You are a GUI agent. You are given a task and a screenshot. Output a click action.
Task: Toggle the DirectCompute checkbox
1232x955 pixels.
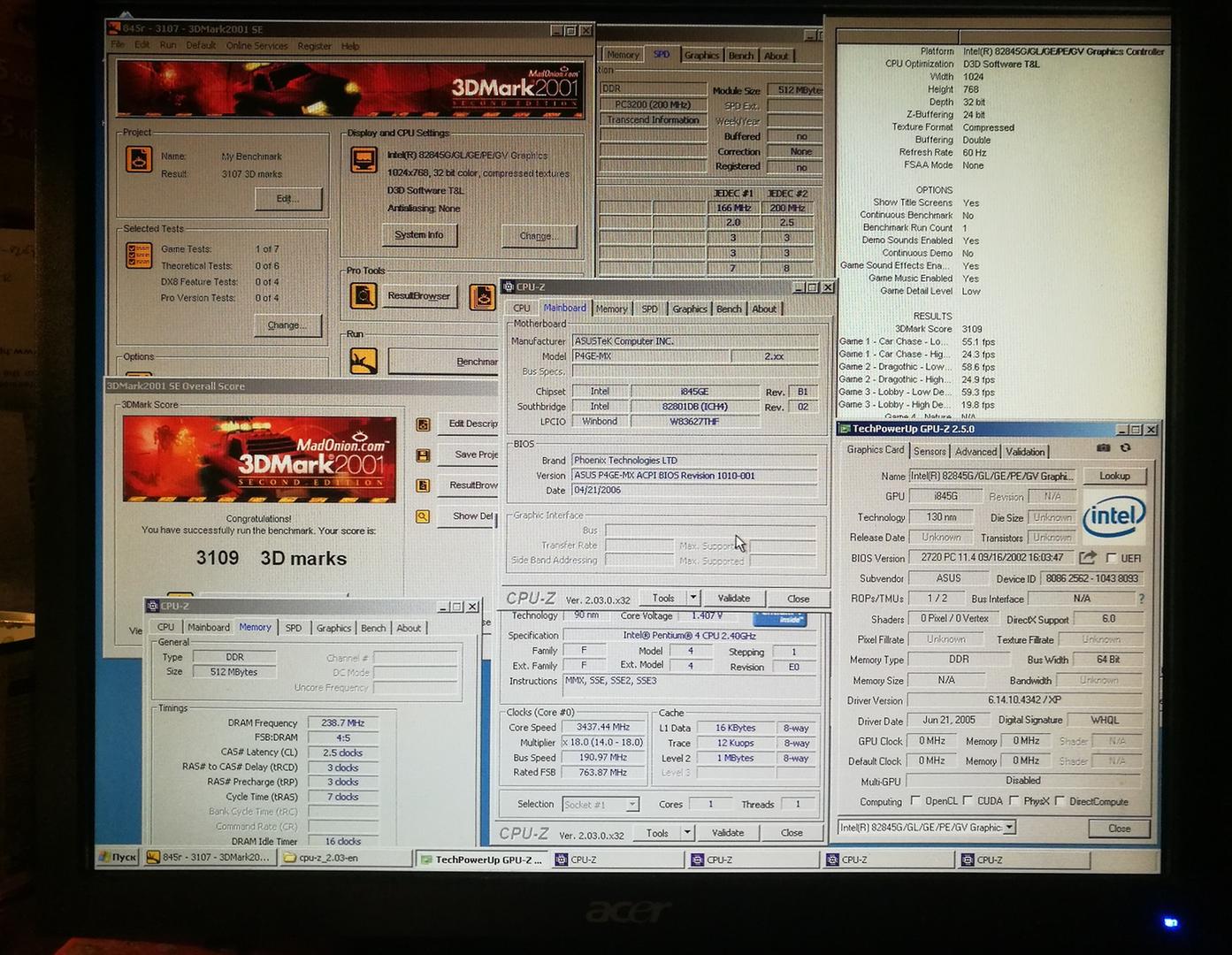tap(1060, 801)
